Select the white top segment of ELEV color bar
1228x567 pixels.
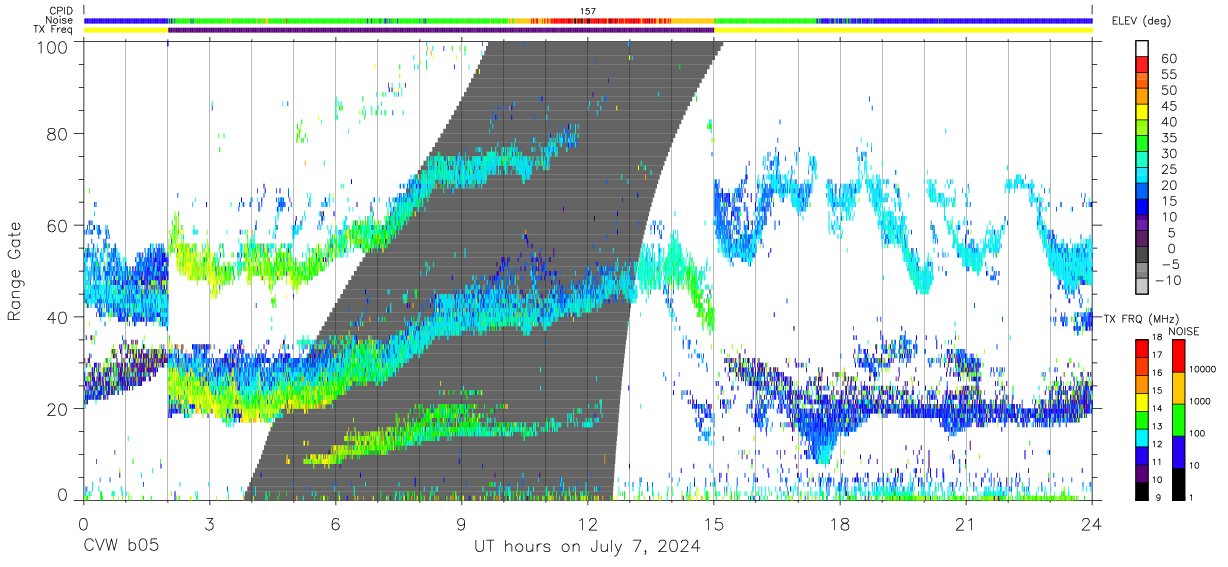[x=1142, y=48]
